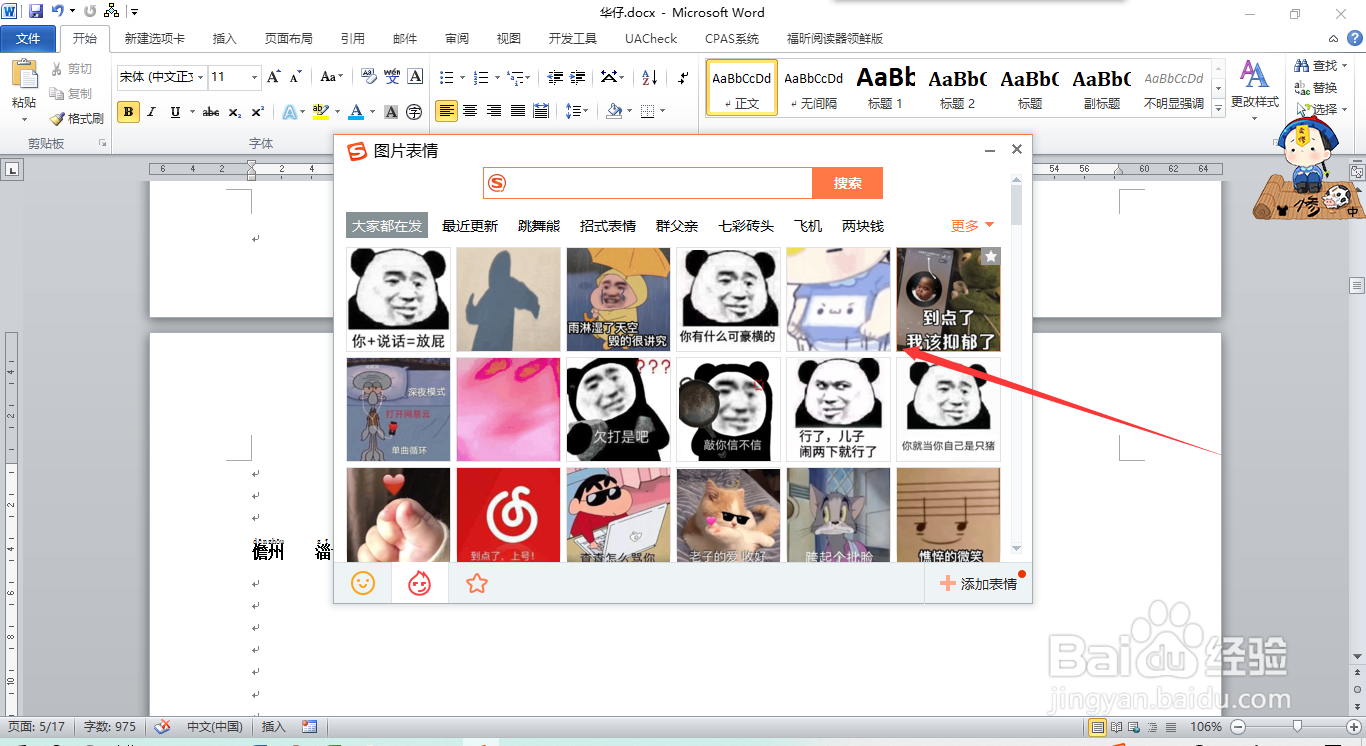Switch to the 插入 ribbon tab
The image size is (1366, 746).
coord(225,38)
